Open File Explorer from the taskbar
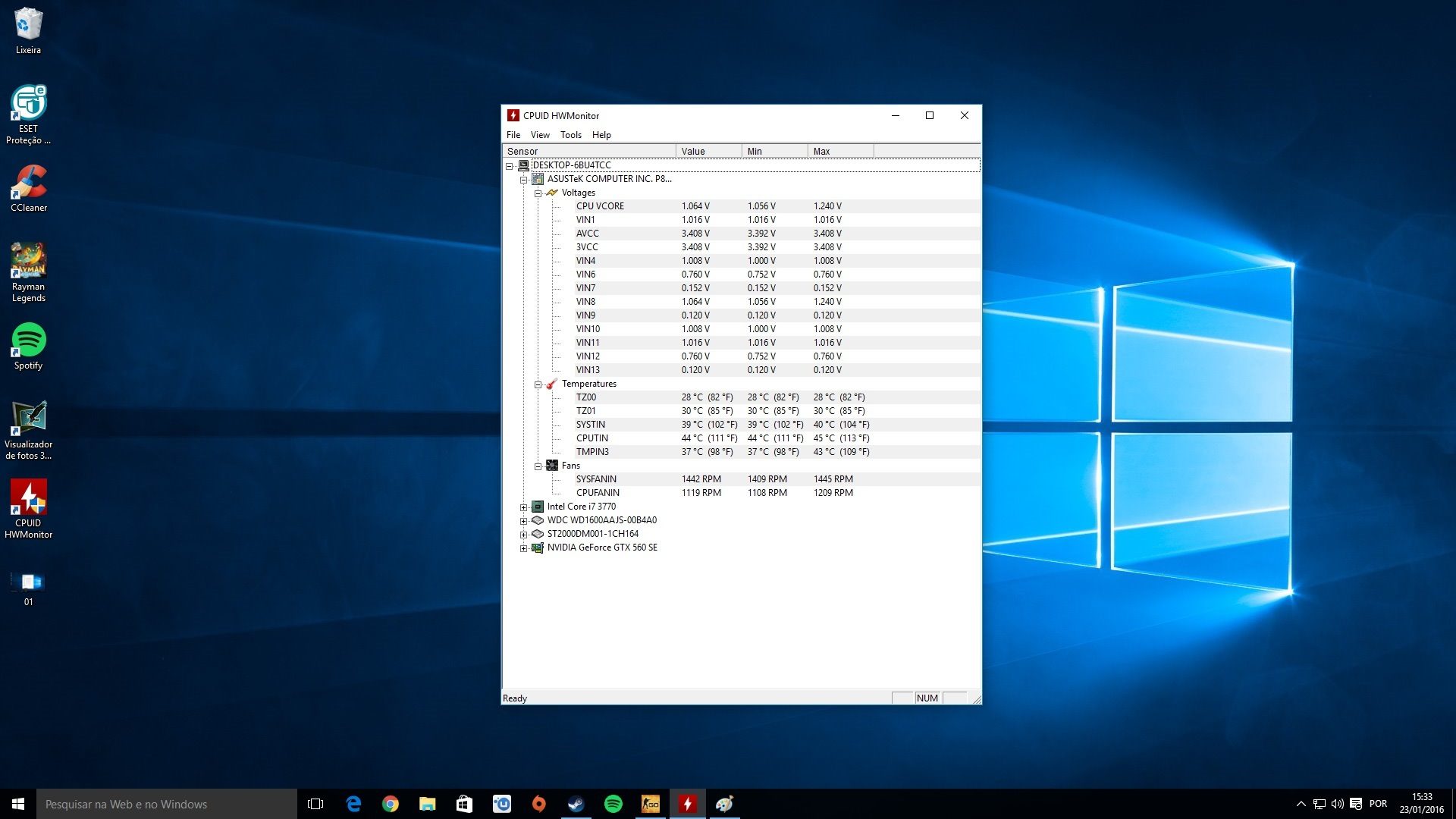 [428, 804]
